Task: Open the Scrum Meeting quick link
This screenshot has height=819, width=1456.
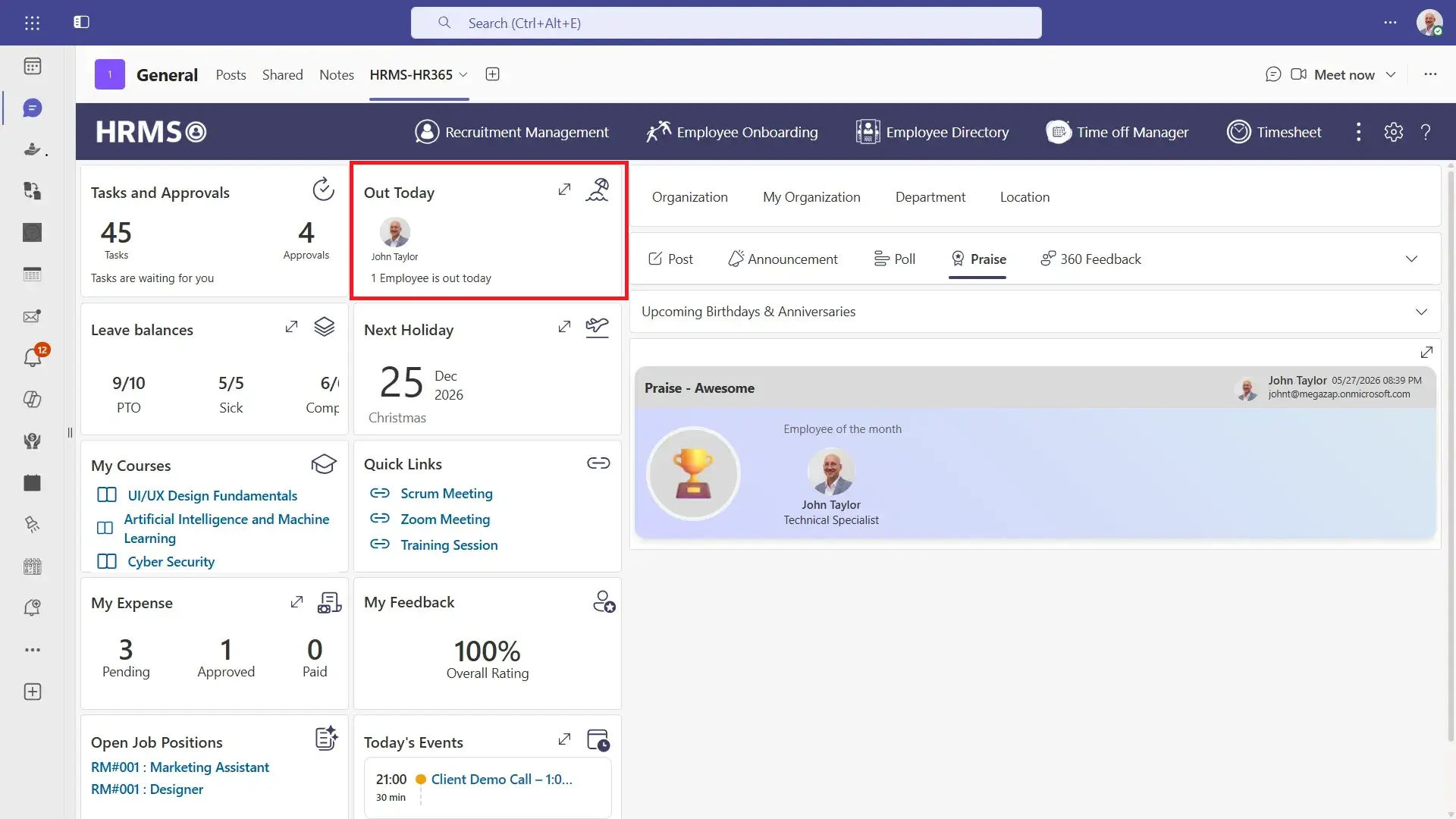Action: coord(446,493)
